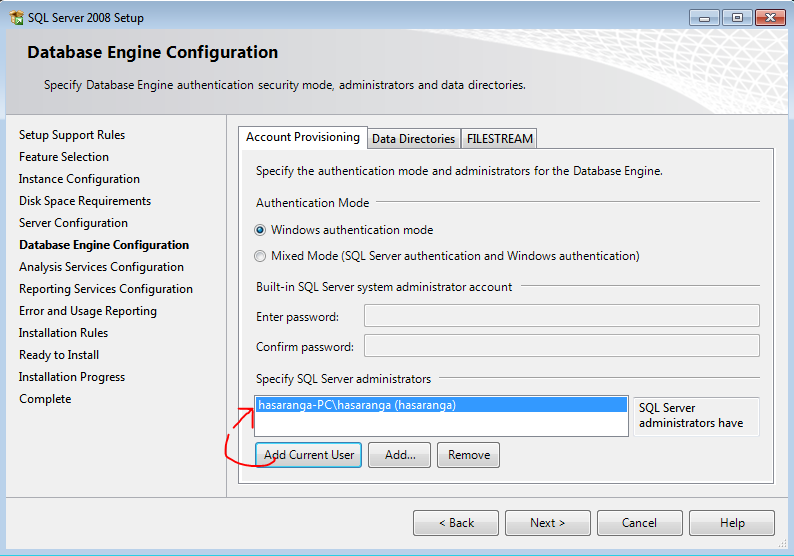
Task: Click the Enter password field
Action: [x=562, y=316]
